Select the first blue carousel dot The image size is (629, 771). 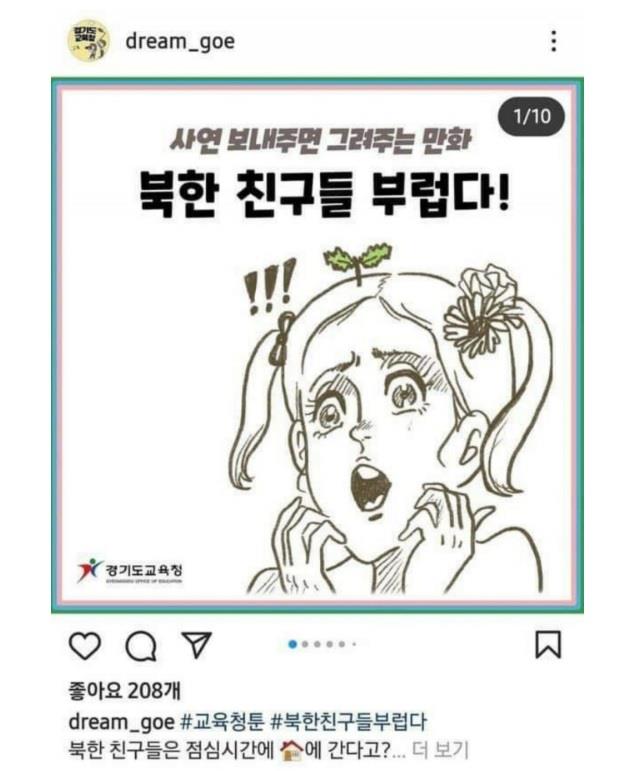pyautogui.click(x=293, y=644)
